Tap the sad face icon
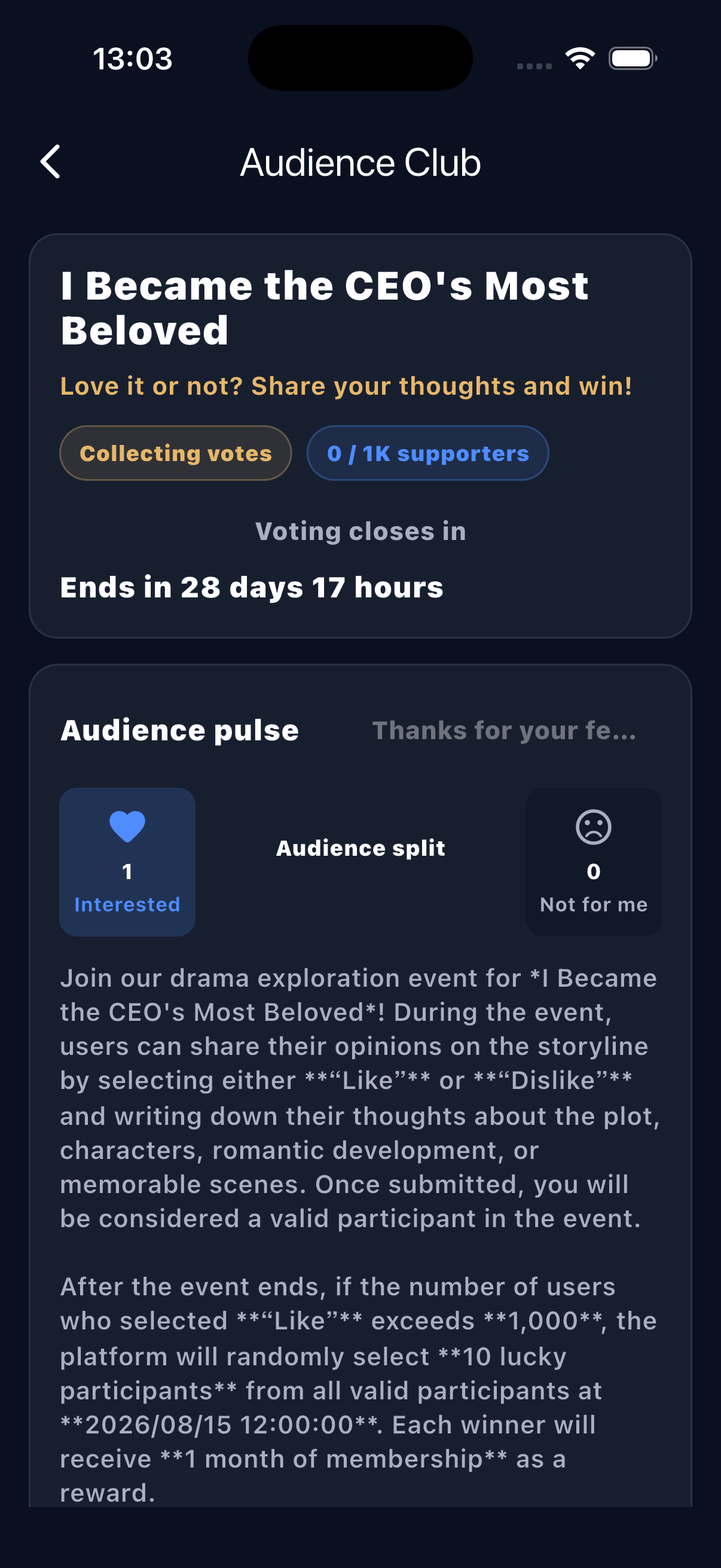The image size is (721, 1568). [593, 826]
